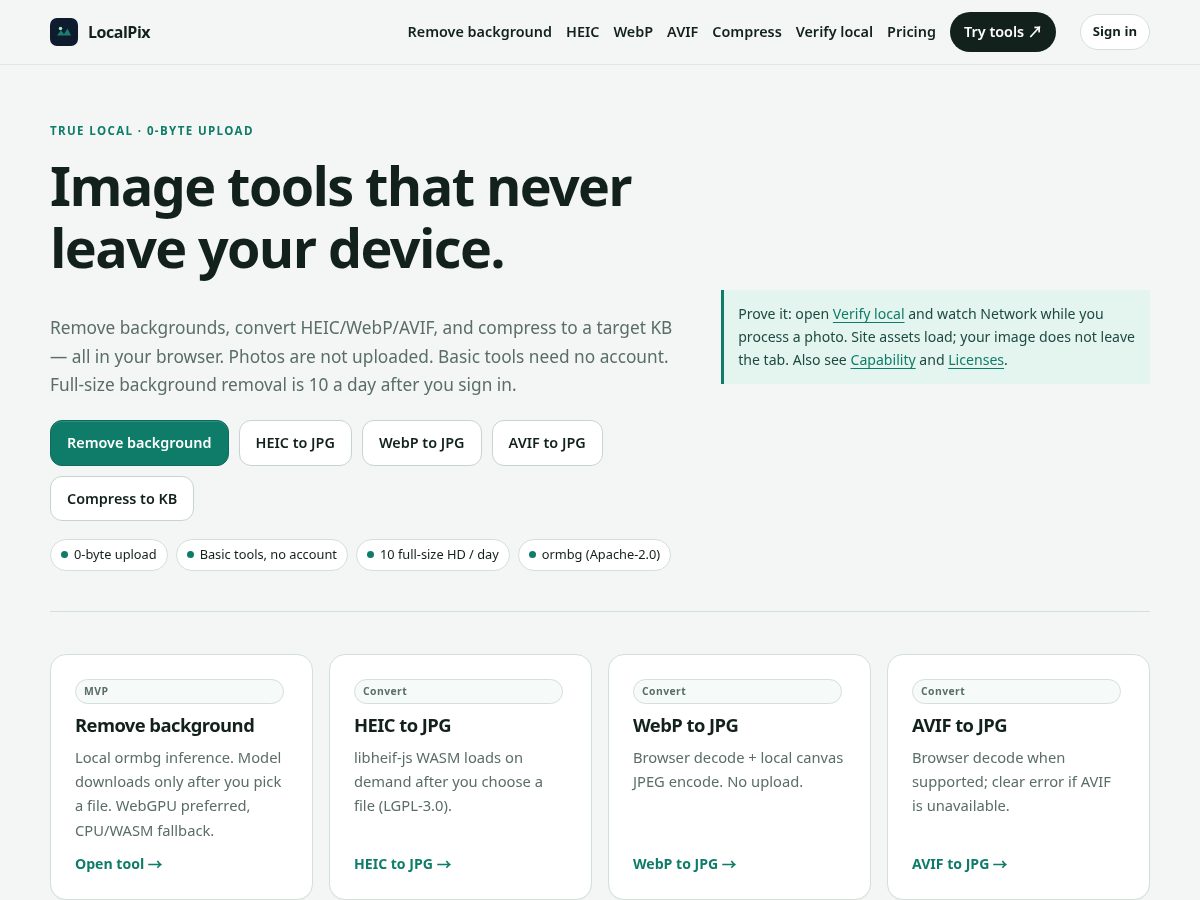The height and width of the screenshot is (900, 1200).
Task: Click the green Remove background button
Action: tap(139, 443)
